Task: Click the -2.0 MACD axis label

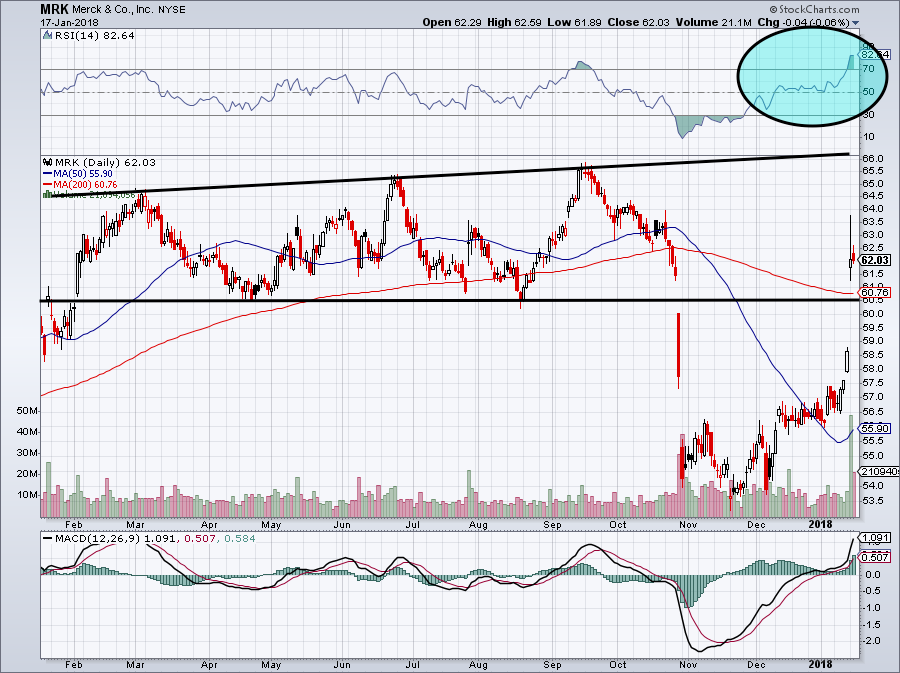Action: click(872, 640)
